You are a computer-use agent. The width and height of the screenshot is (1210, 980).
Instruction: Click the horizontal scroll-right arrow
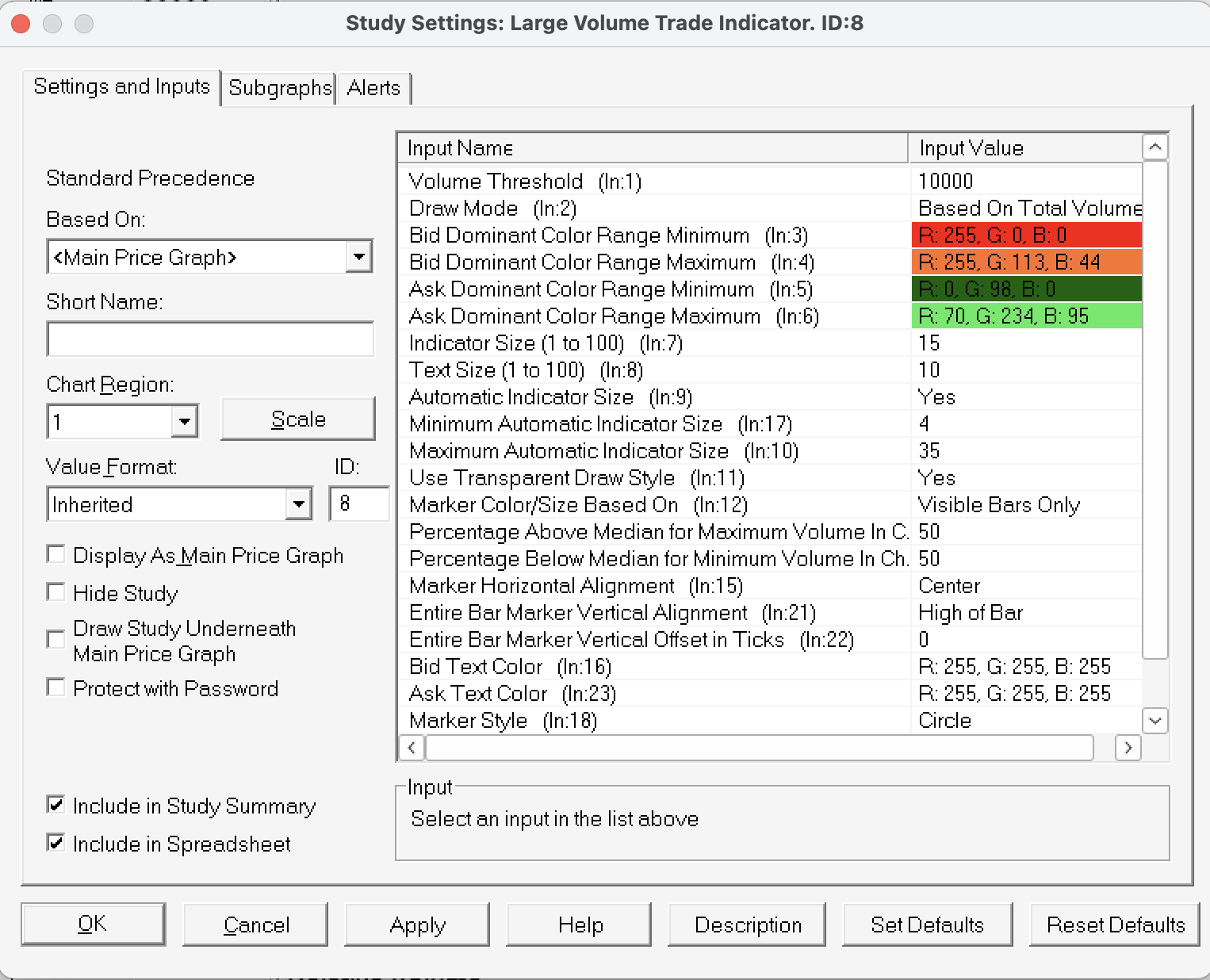click(x=1128, y=748)
